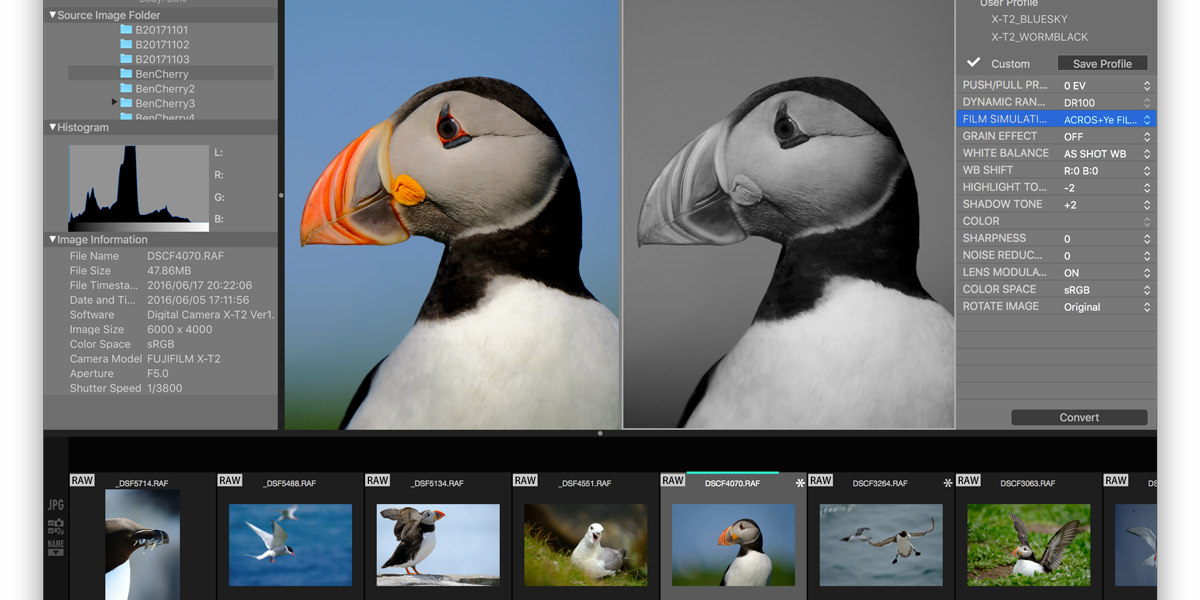Select the DSCF3264.RAF flying bird thumbnail
Image resolution: width=1200 pixels, height=600 pixels.
[x=881, y=545]
